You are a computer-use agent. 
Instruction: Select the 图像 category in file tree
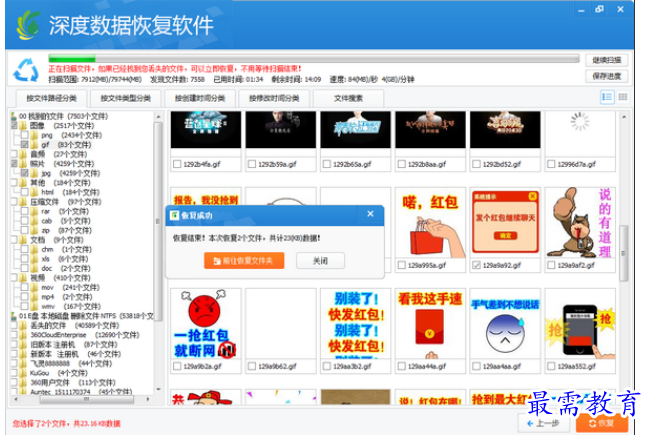click(37, 126)
